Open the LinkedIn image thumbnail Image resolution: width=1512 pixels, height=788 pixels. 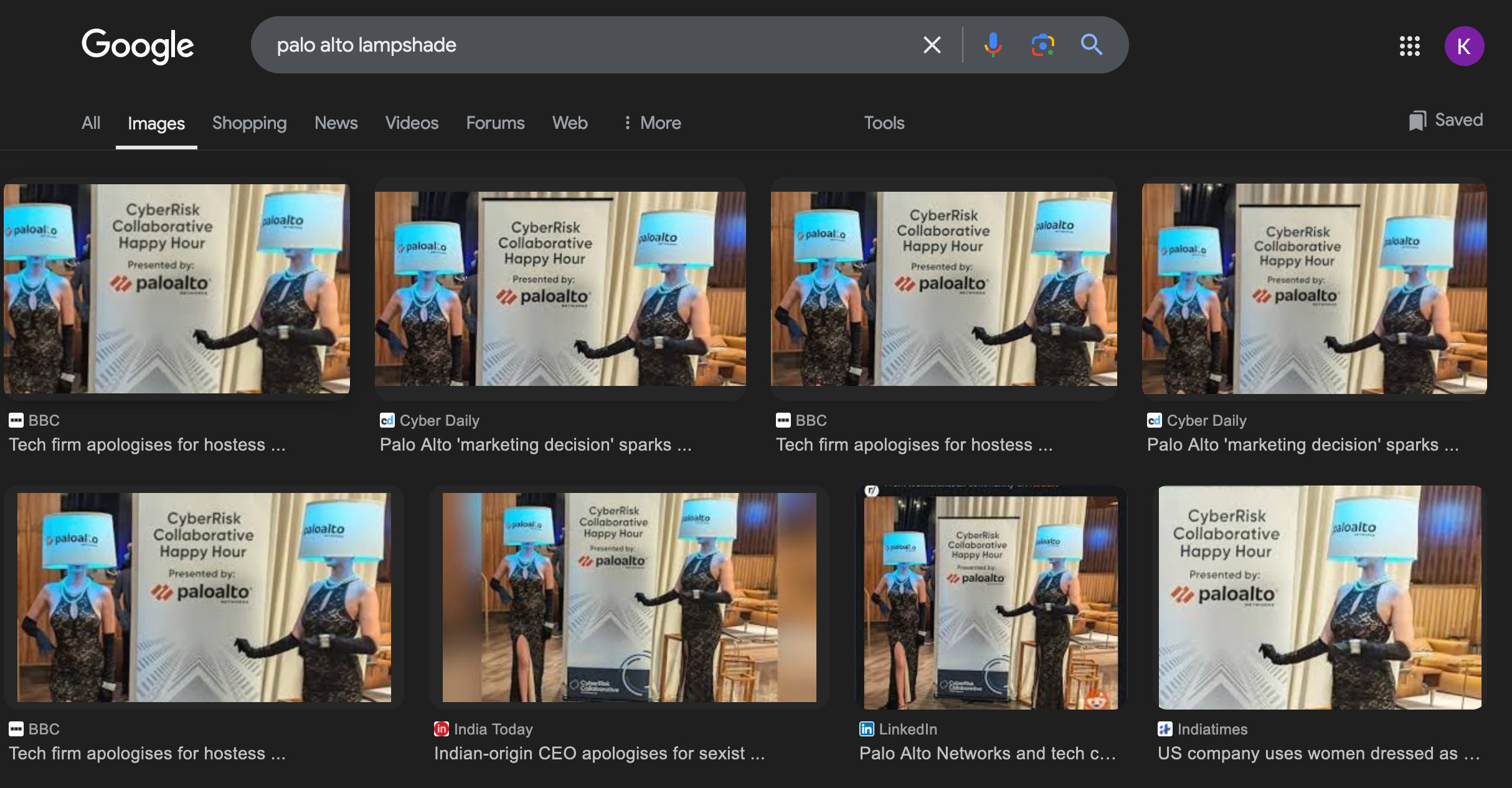991,598
